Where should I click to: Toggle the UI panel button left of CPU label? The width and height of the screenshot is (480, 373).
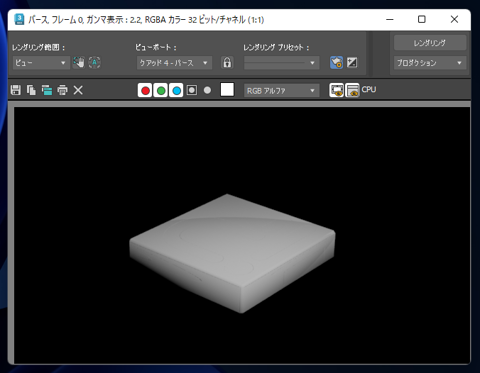pyautogui.click(x=352, y=90)
